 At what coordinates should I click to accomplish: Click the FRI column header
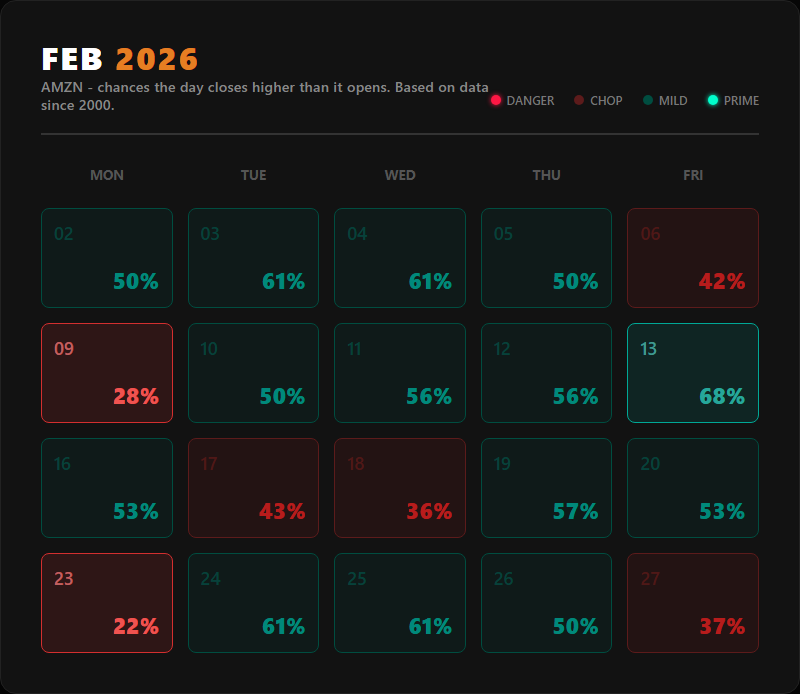coord(693,175)
